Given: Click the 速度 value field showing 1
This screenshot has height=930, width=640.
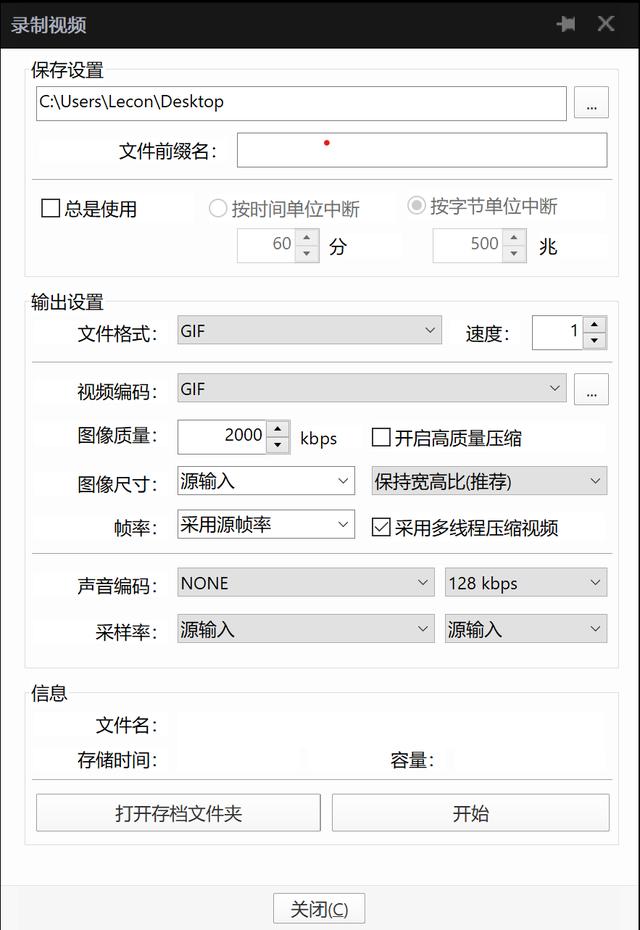Looking at the screenshot, I should point(558,332).
